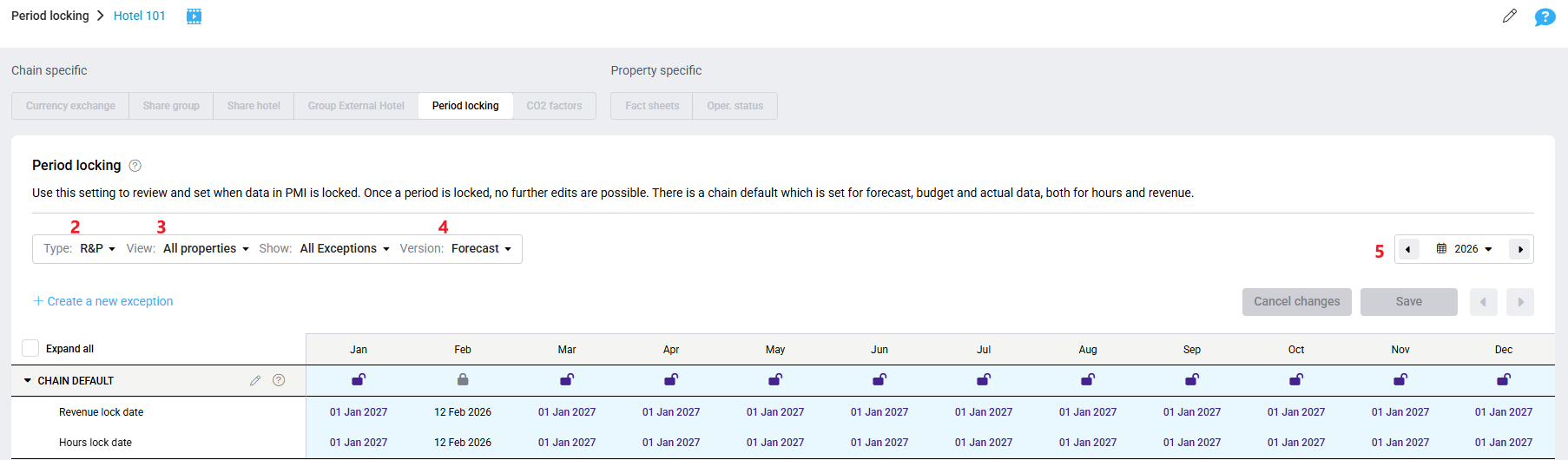Switch to the Currency exchange tab
Viewport: 1568px width, 460px height.
tap(70, 106)
